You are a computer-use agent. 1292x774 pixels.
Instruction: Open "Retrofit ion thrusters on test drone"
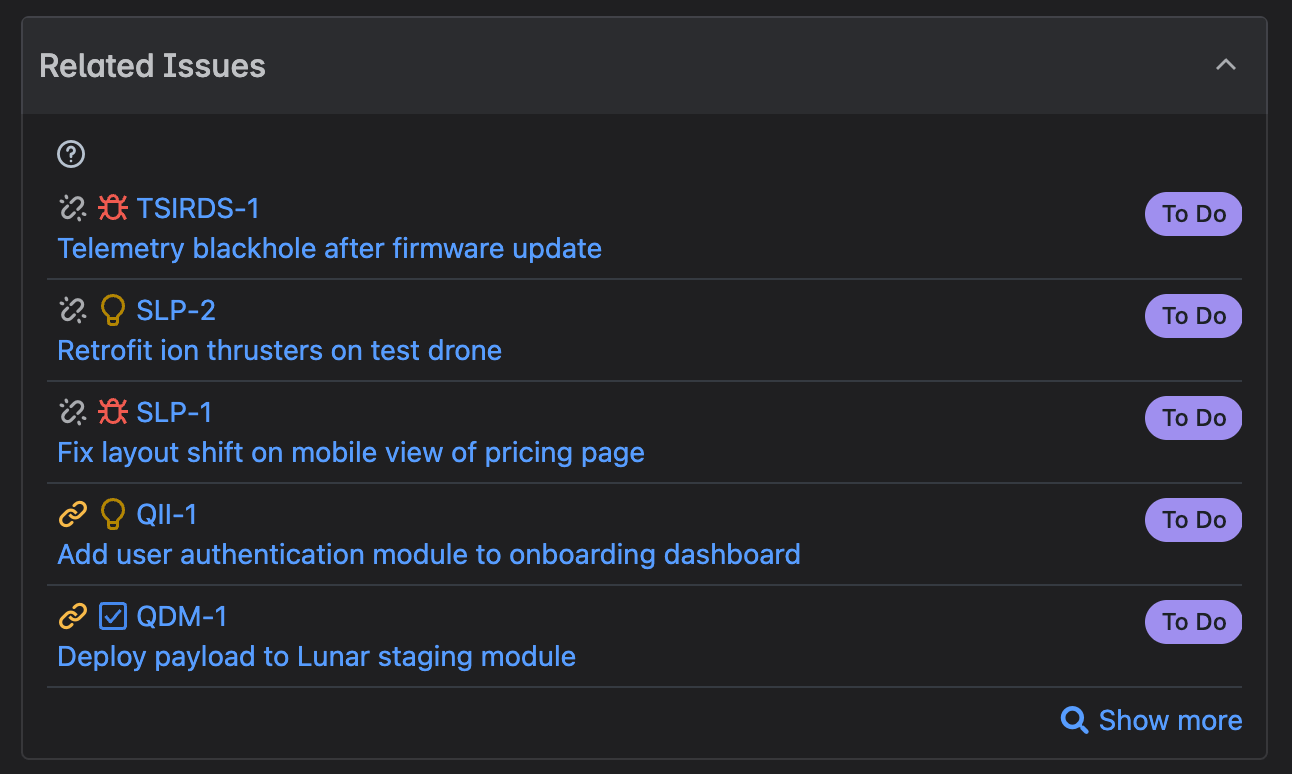pyautogui.click(x=279, y=350)
